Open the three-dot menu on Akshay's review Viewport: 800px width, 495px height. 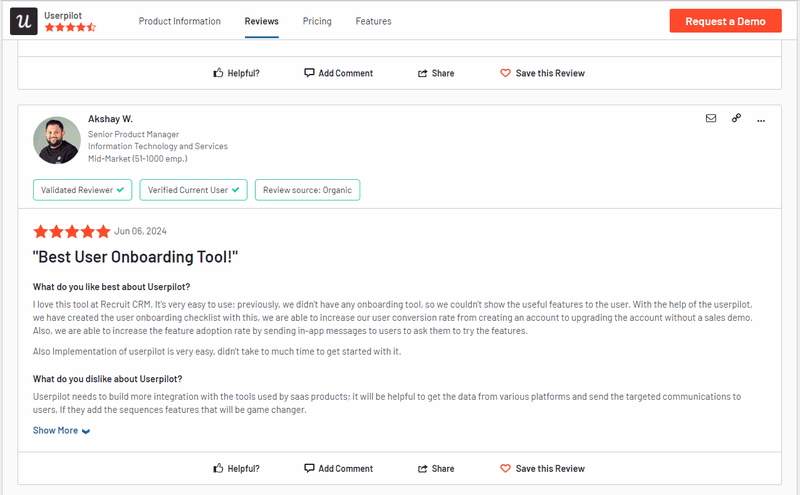click(x=761, y=120)
